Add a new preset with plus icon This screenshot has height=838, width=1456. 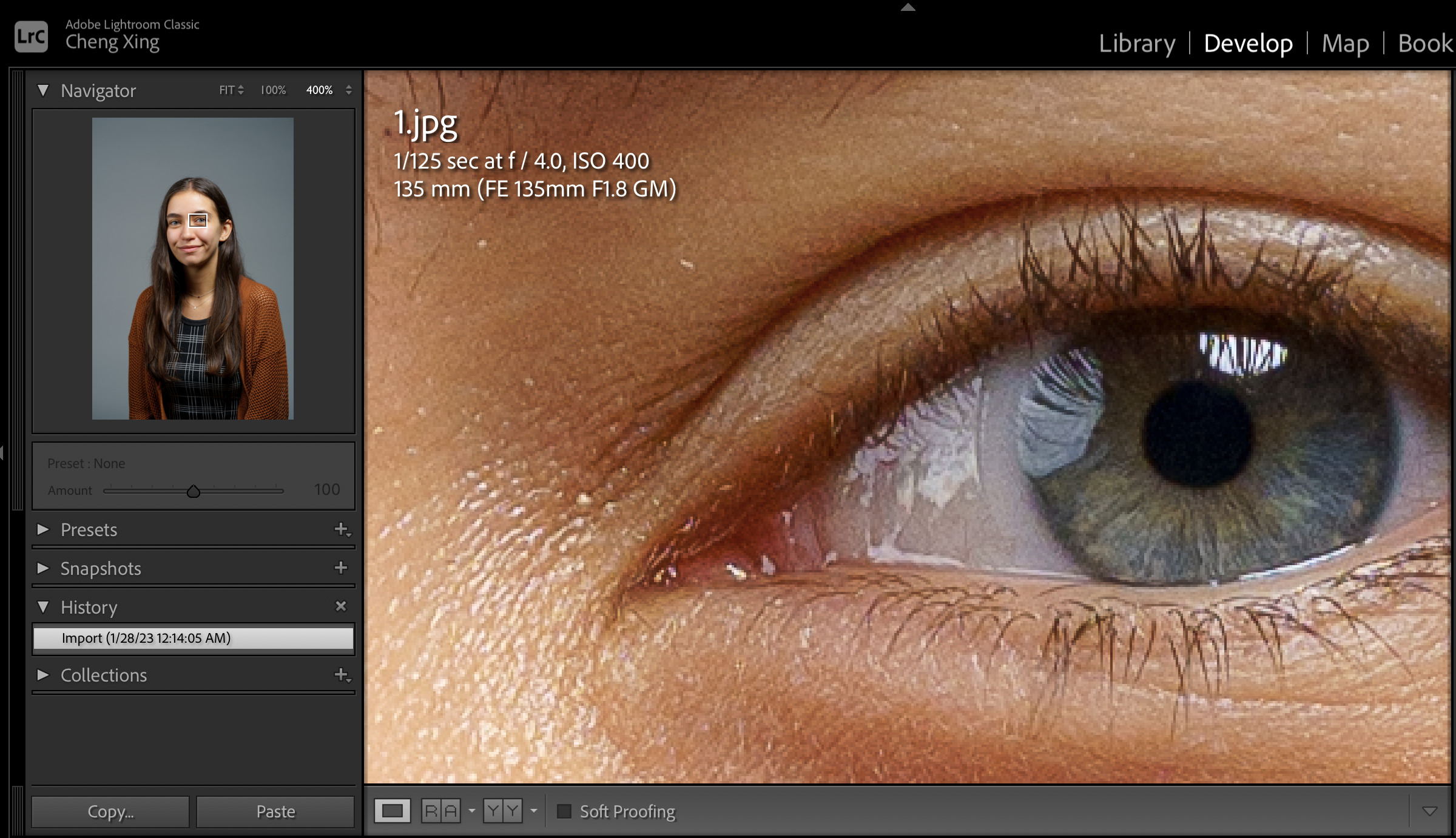[x=342, y=529]
